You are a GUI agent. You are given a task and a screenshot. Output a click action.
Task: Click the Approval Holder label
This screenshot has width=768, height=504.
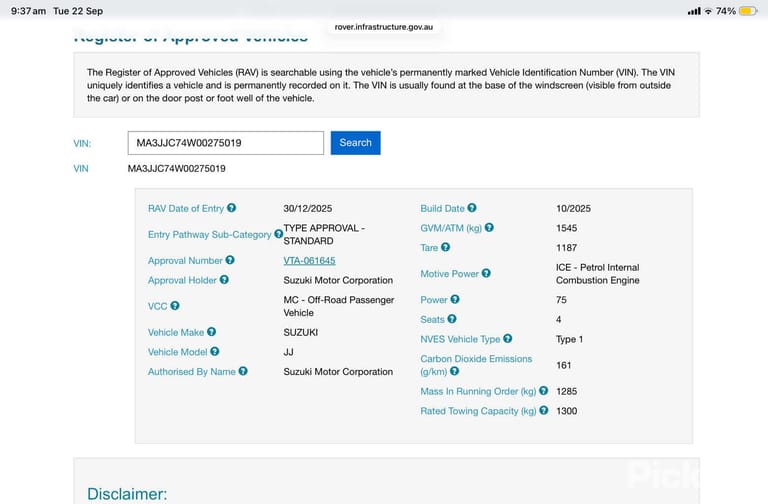tap(182, 280)
